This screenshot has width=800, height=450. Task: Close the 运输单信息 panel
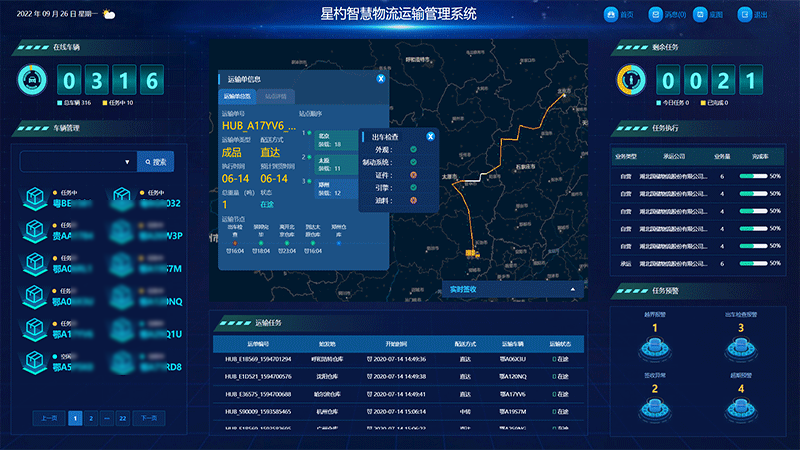[x=381, y=77]
